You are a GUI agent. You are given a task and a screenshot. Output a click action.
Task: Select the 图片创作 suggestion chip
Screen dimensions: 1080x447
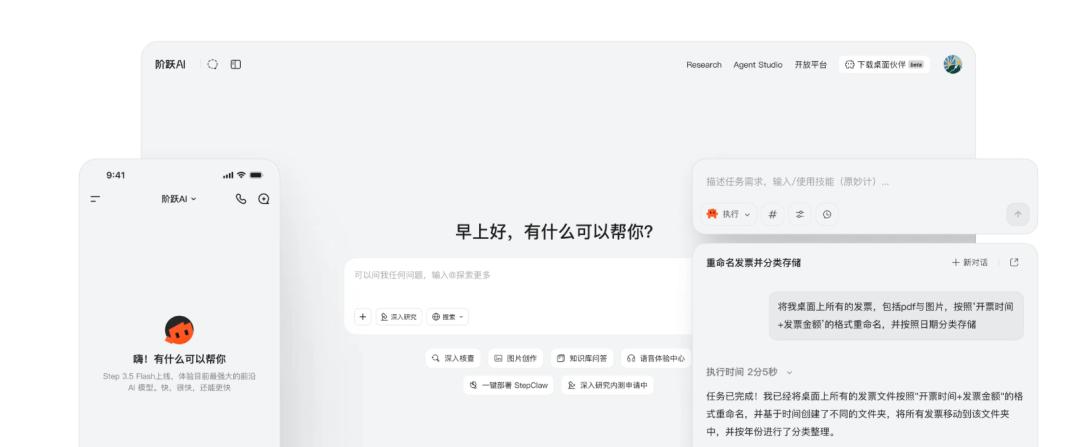pyautogui.click(x=516, y=358)
